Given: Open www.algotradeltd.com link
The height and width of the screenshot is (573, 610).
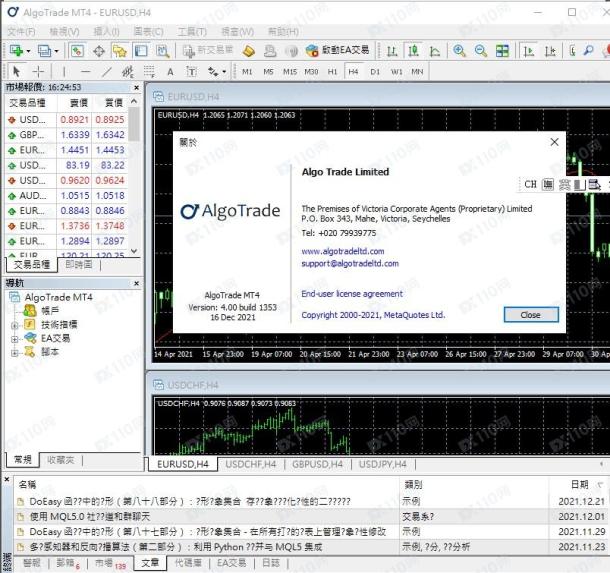Looking at the screenshot, I should tap(343, 251).
